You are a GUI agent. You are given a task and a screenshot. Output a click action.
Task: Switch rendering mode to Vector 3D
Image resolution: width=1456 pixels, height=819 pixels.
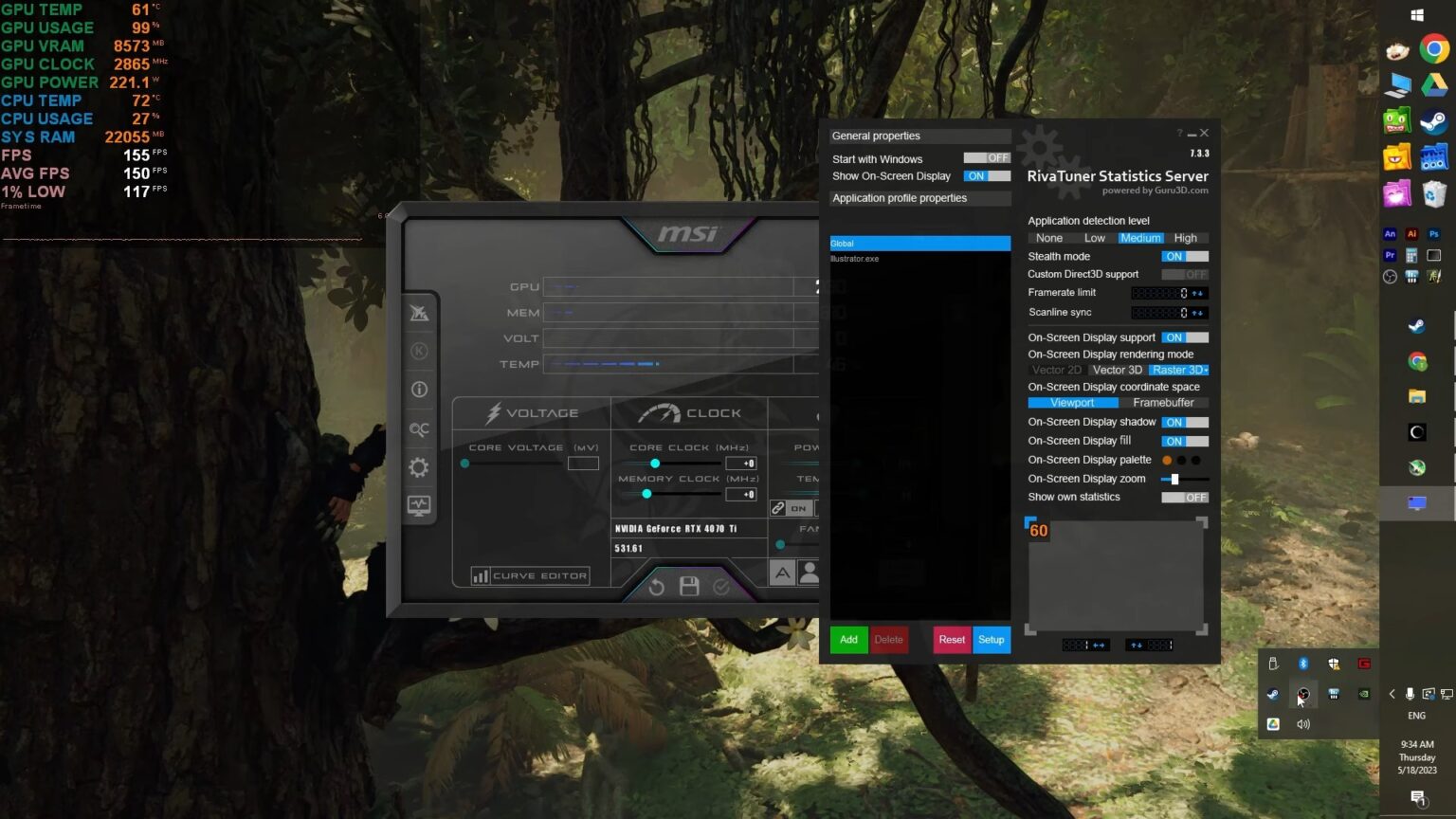(x=1116, y=370)
